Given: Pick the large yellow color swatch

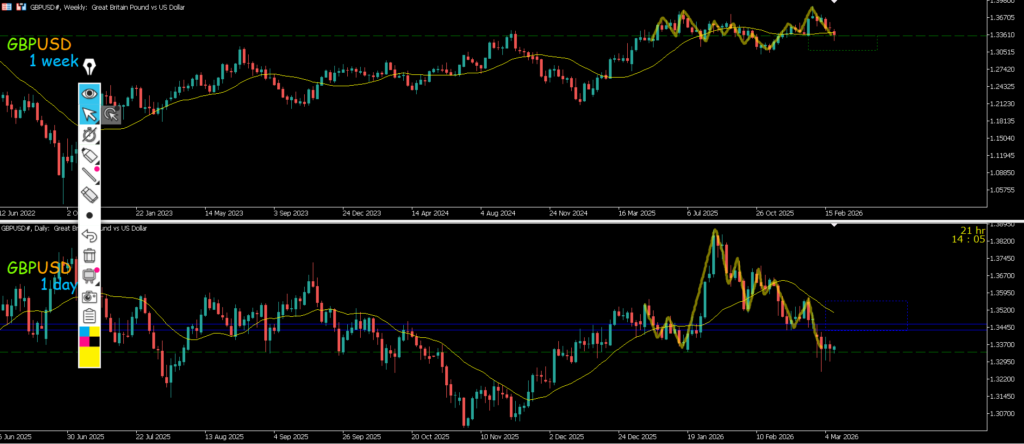Looking at the screenshot, I should pyautogui.click(x=89, y=355).
